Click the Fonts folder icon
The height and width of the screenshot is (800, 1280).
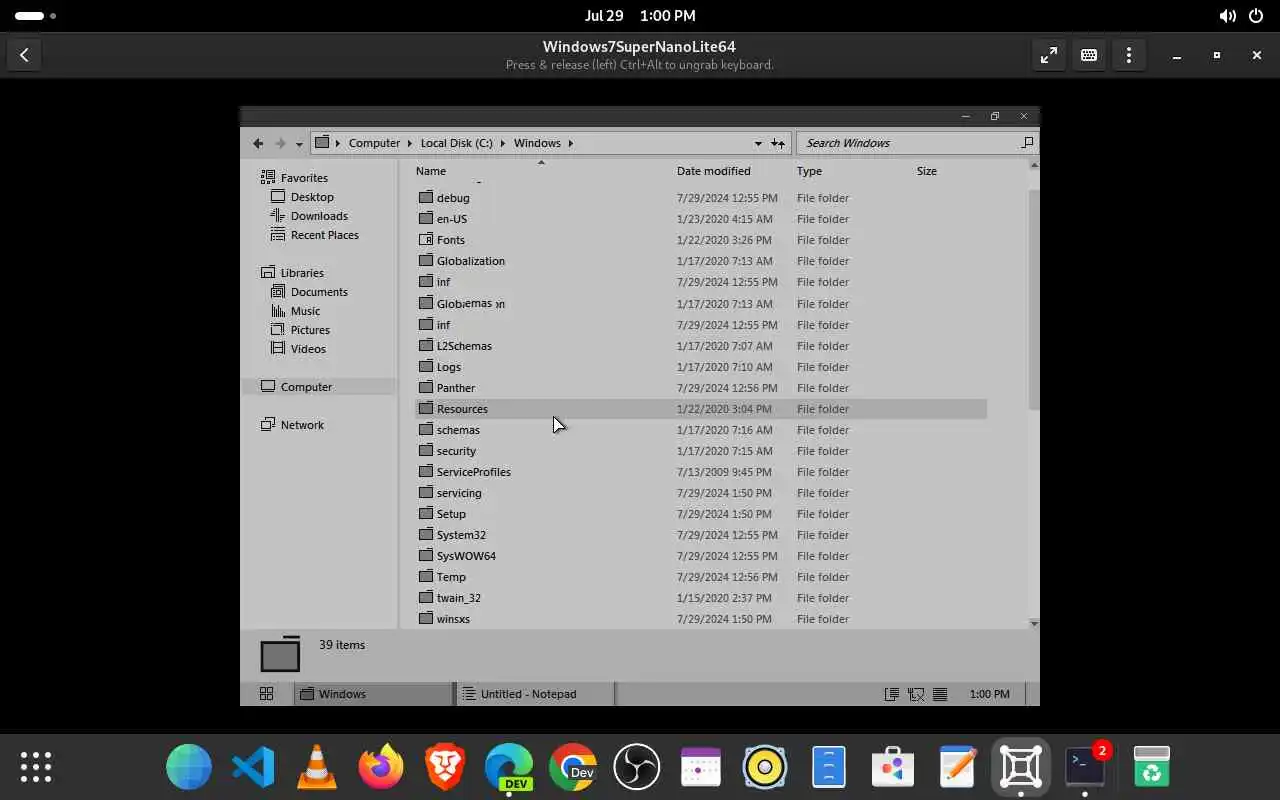pos(425,239)
